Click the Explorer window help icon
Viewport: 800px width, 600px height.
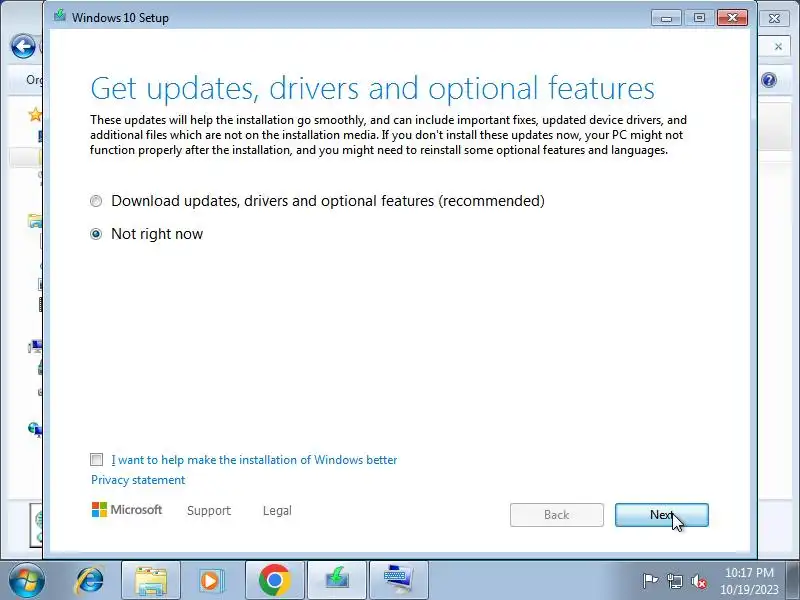[x=769, y=80]
